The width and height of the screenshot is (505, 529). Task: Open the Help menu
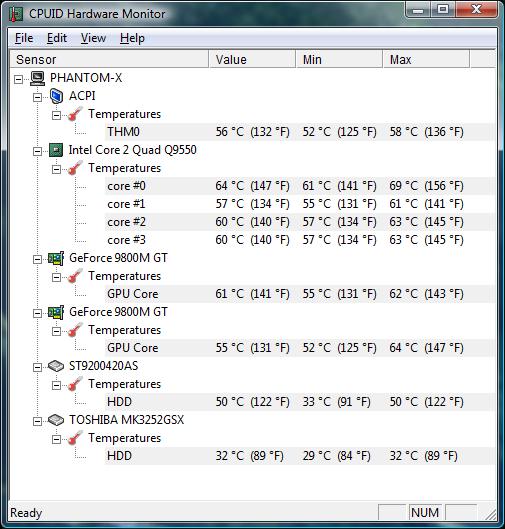point(132,38)
